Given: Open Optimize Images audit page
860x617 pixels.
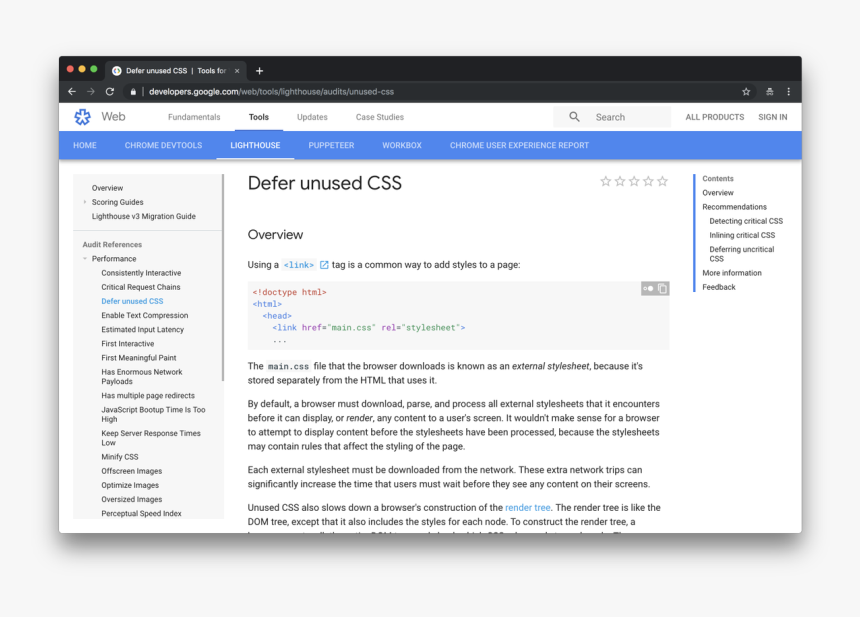Looking at the screenshot, I should click(x=130, y=485).
